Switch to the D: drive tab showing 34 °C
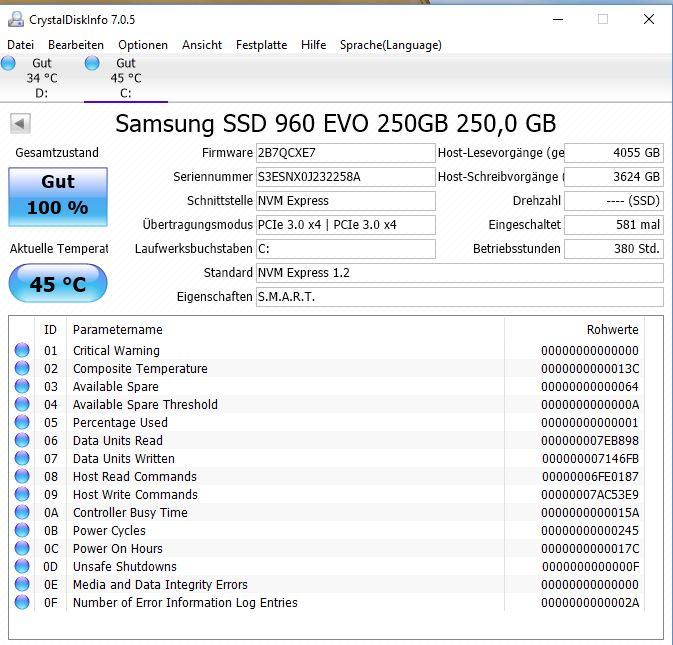 coord(42,78)
